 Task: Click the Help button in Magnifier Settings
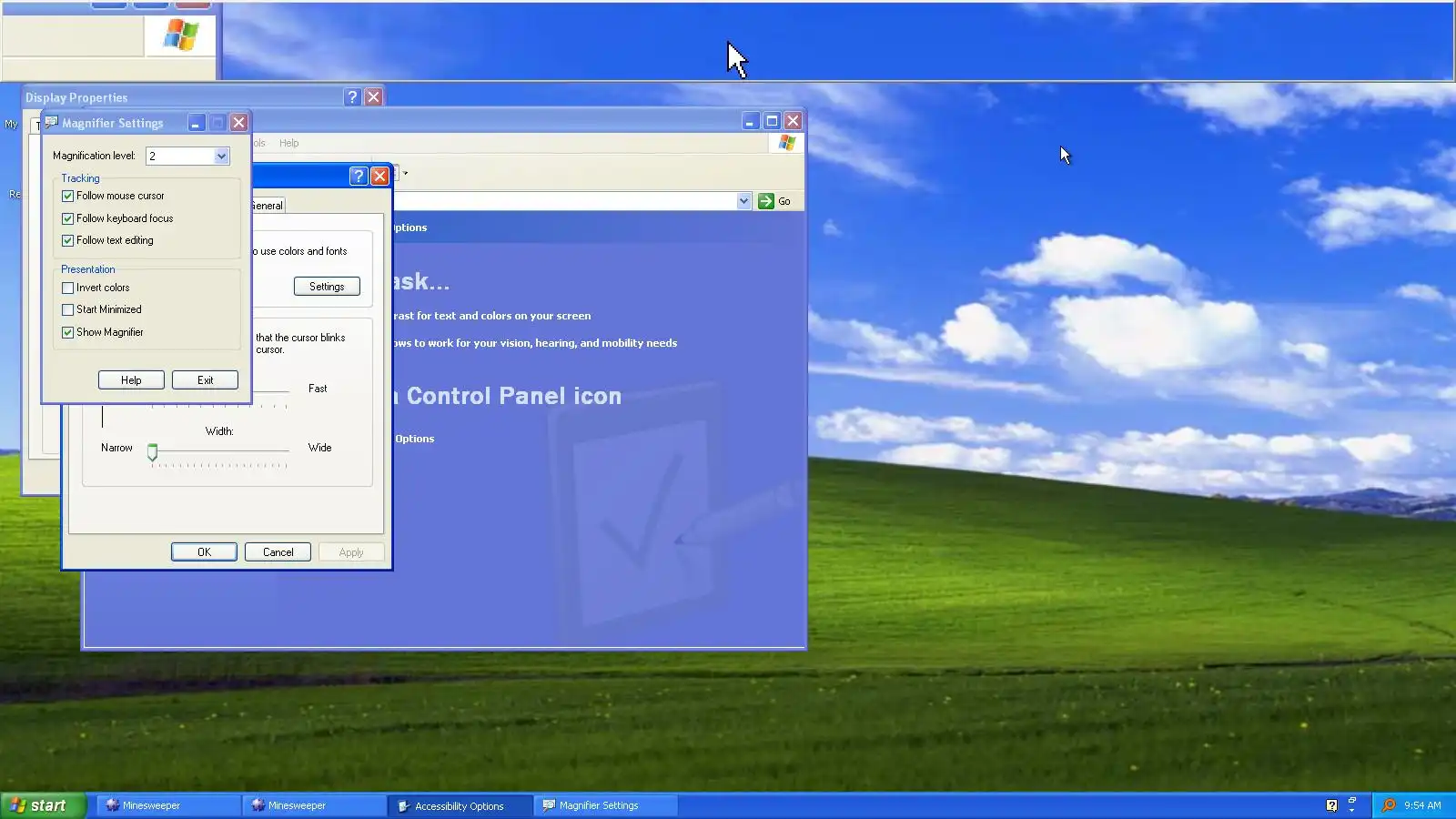point(131,380)
